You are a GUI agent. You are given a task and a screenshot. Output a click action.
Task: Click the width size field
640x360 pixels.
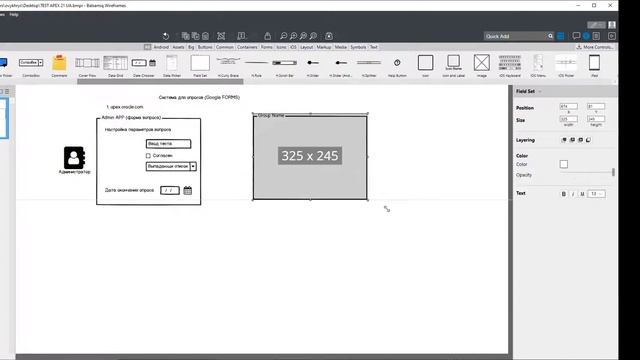click(x=569, y=119)
